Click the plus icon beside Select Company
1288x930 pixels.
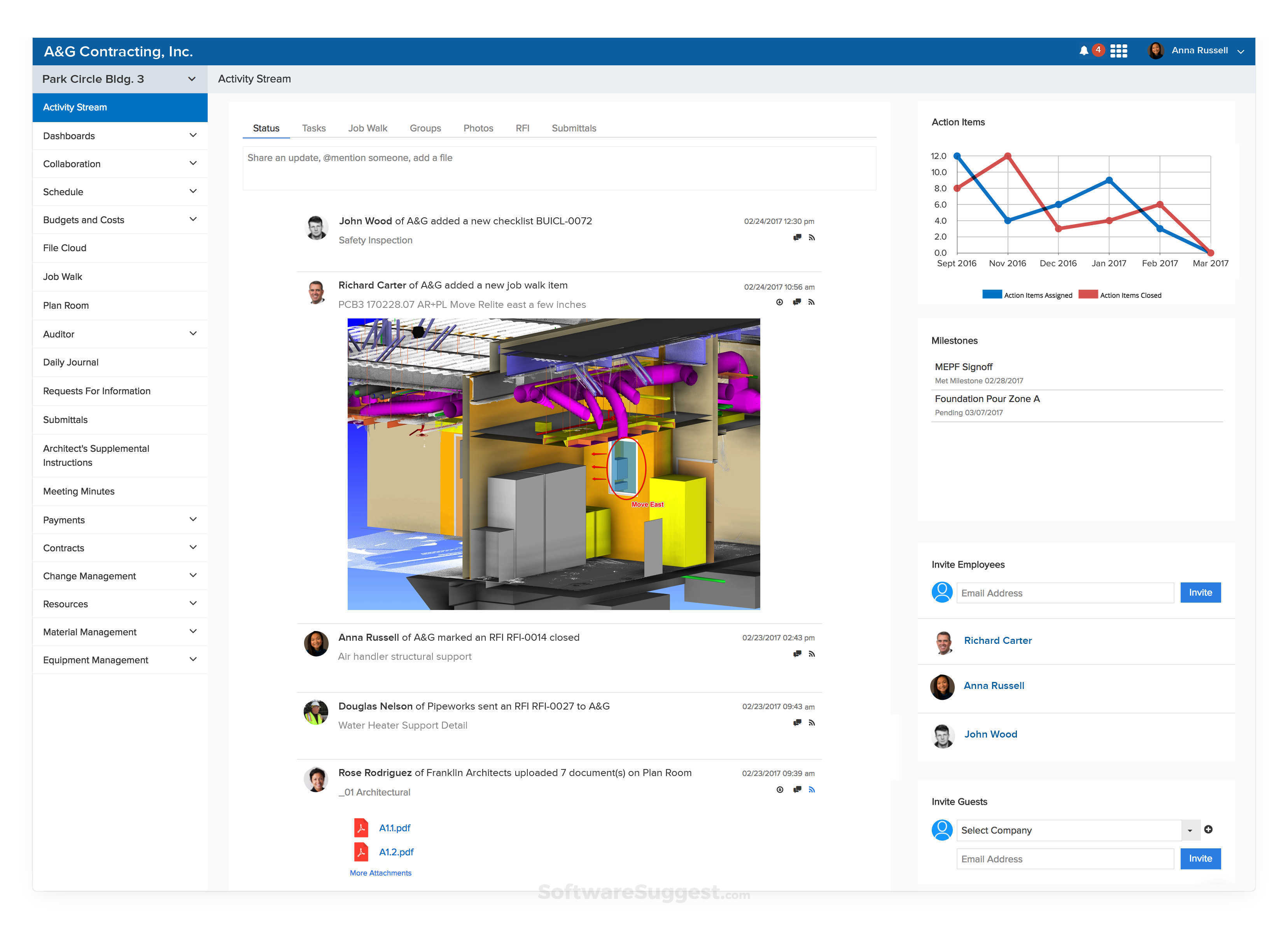1209,830
